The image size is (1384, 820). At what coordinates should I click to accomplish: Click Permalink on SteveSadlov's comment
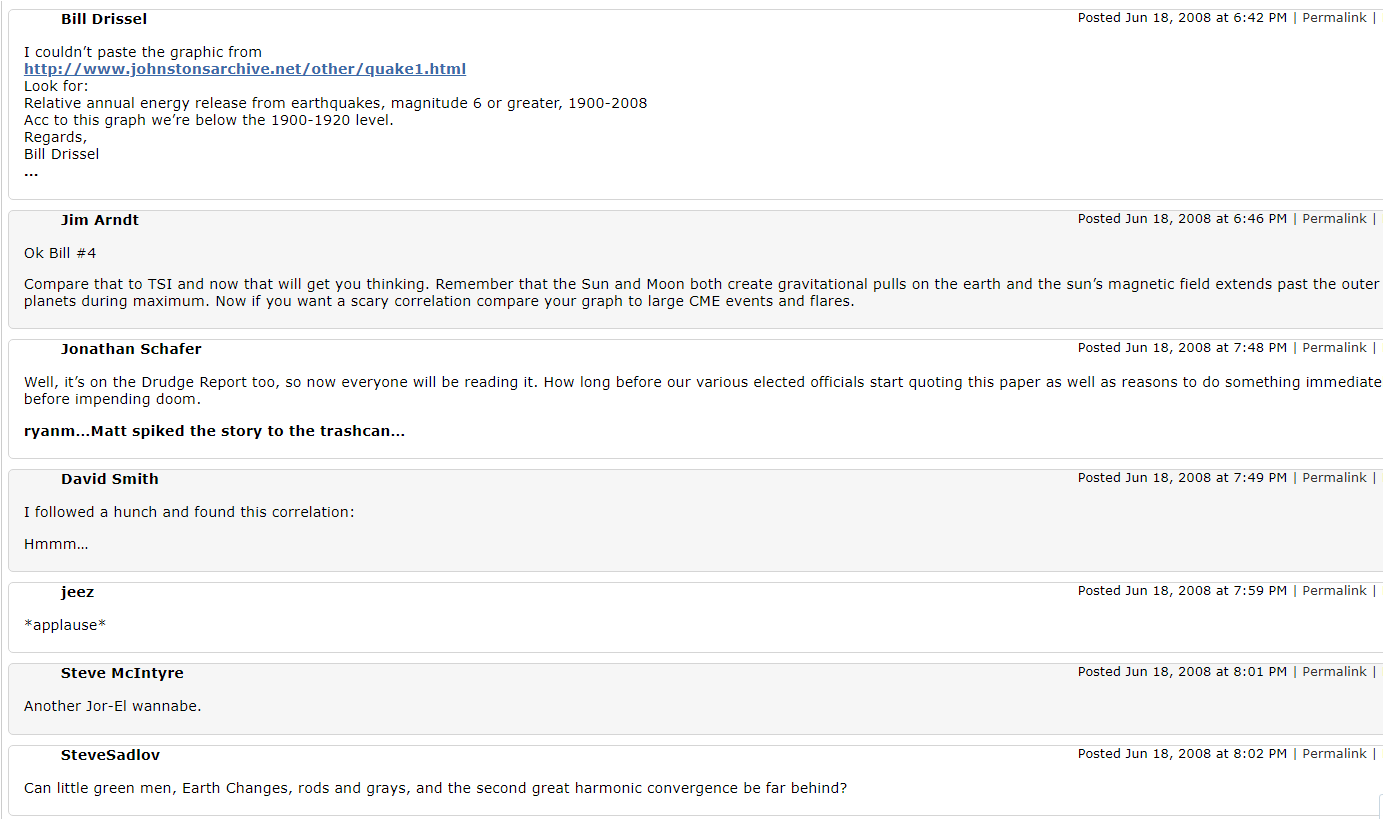click(1334, 754)
